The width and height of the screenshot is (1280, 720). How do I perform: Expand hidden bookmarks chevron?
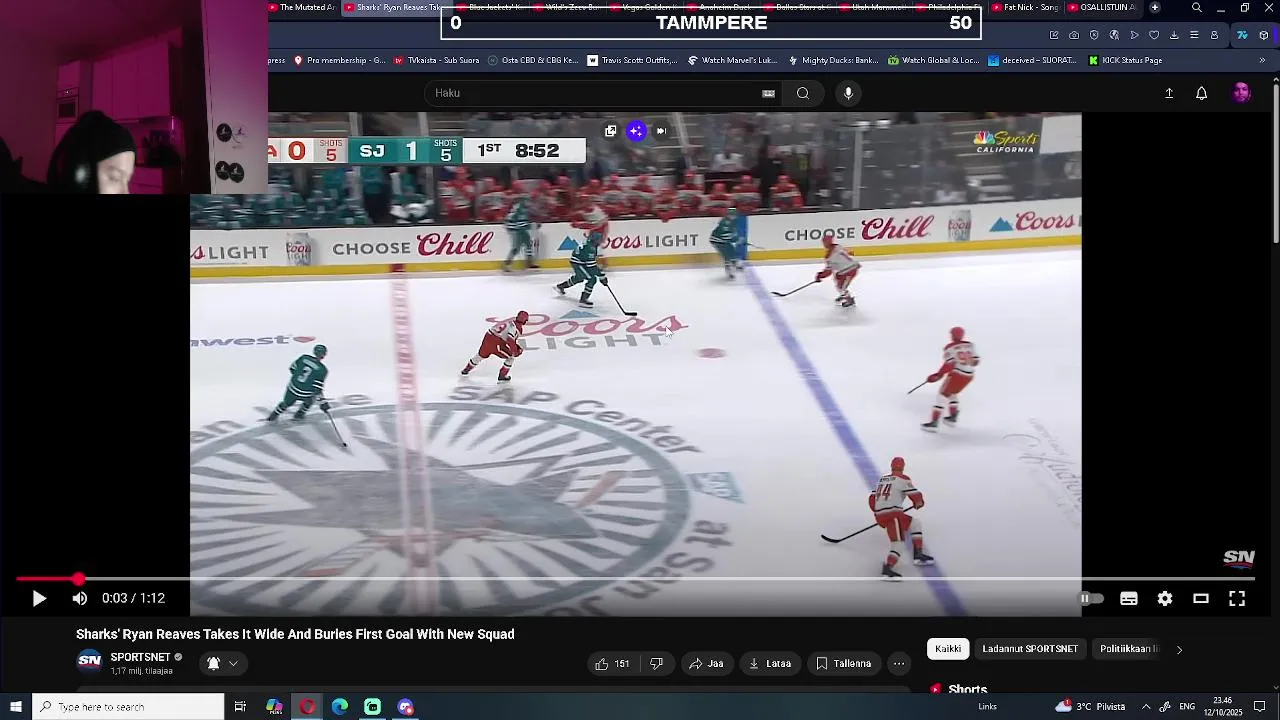pyautogui.click(x=1262, y=60)
